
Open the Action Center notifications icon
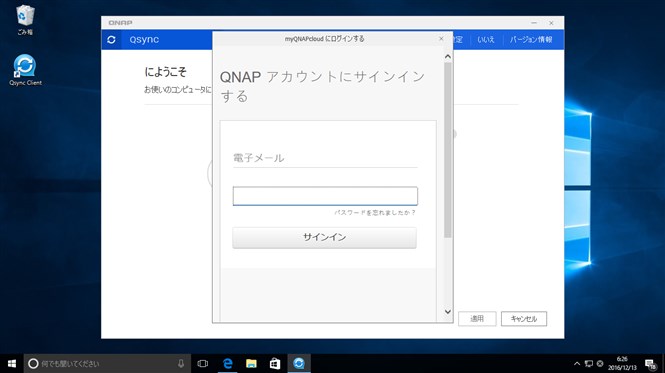[x=651, y=364]
